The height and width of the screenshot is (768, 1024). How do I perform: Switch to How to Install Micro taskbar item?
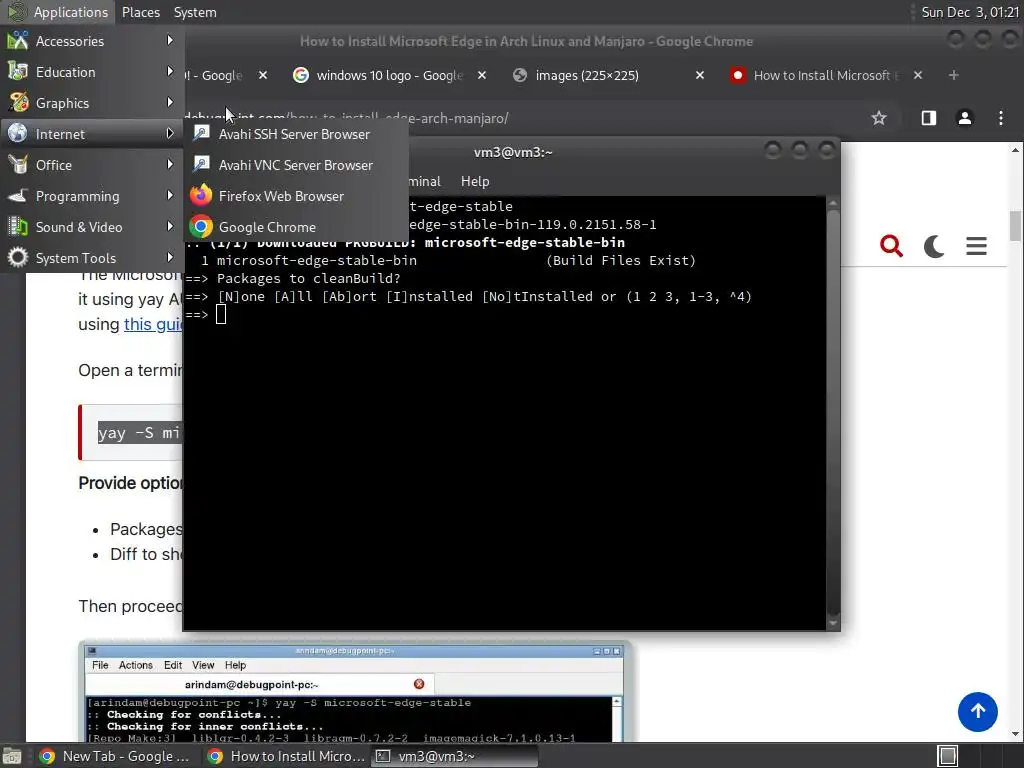(x=286, y=756)
